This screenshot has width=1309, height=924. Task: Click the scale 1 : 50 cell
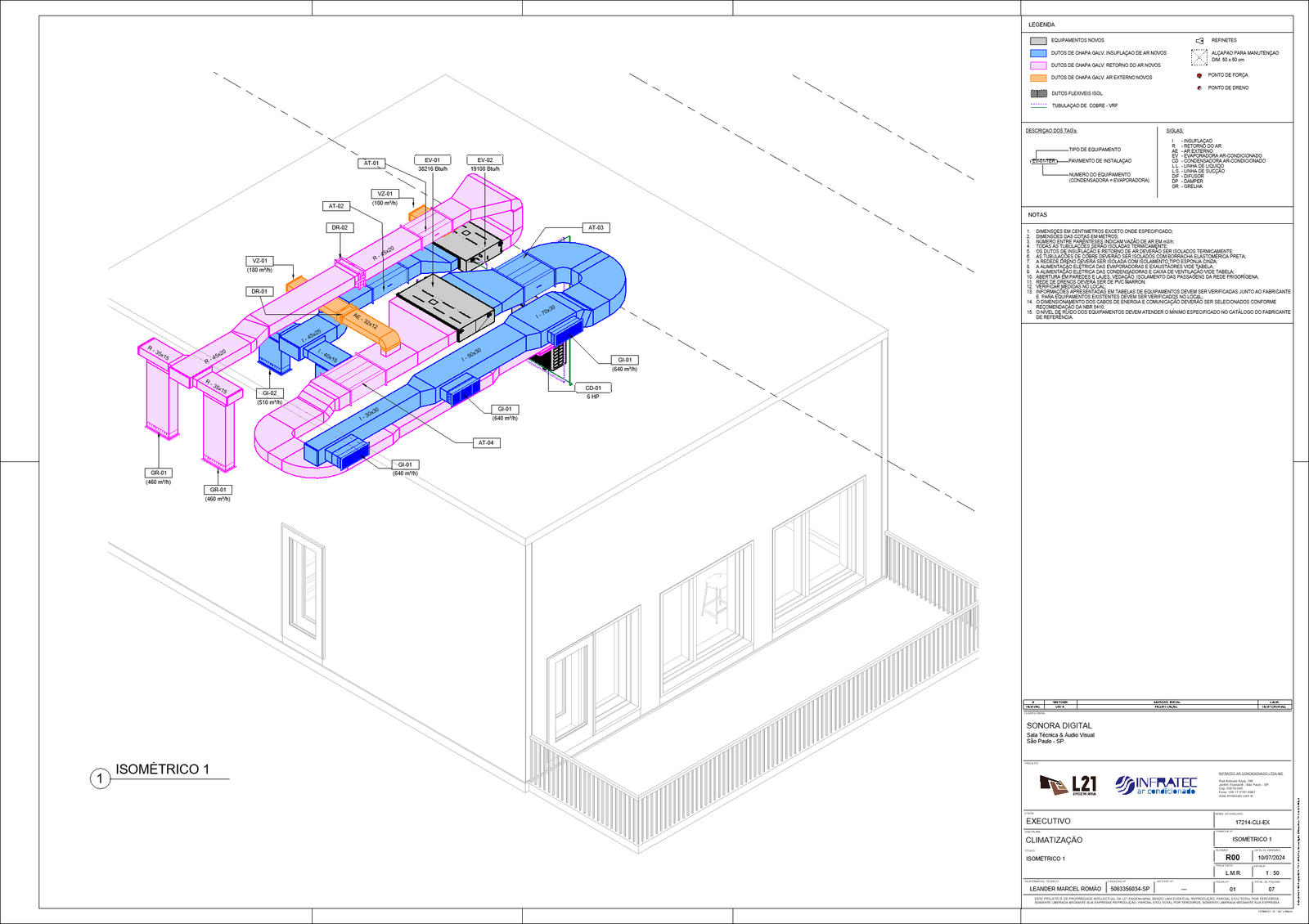[x=1271, y=873]
